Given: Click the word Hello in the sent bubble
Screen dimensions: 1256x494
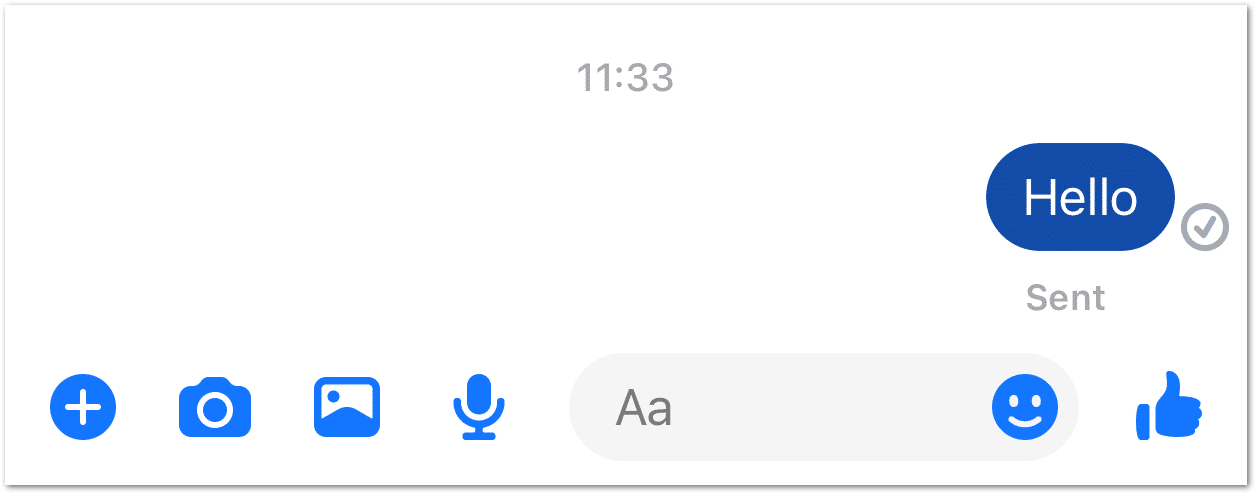Looking at the screenshot, I should [1081, 198].
